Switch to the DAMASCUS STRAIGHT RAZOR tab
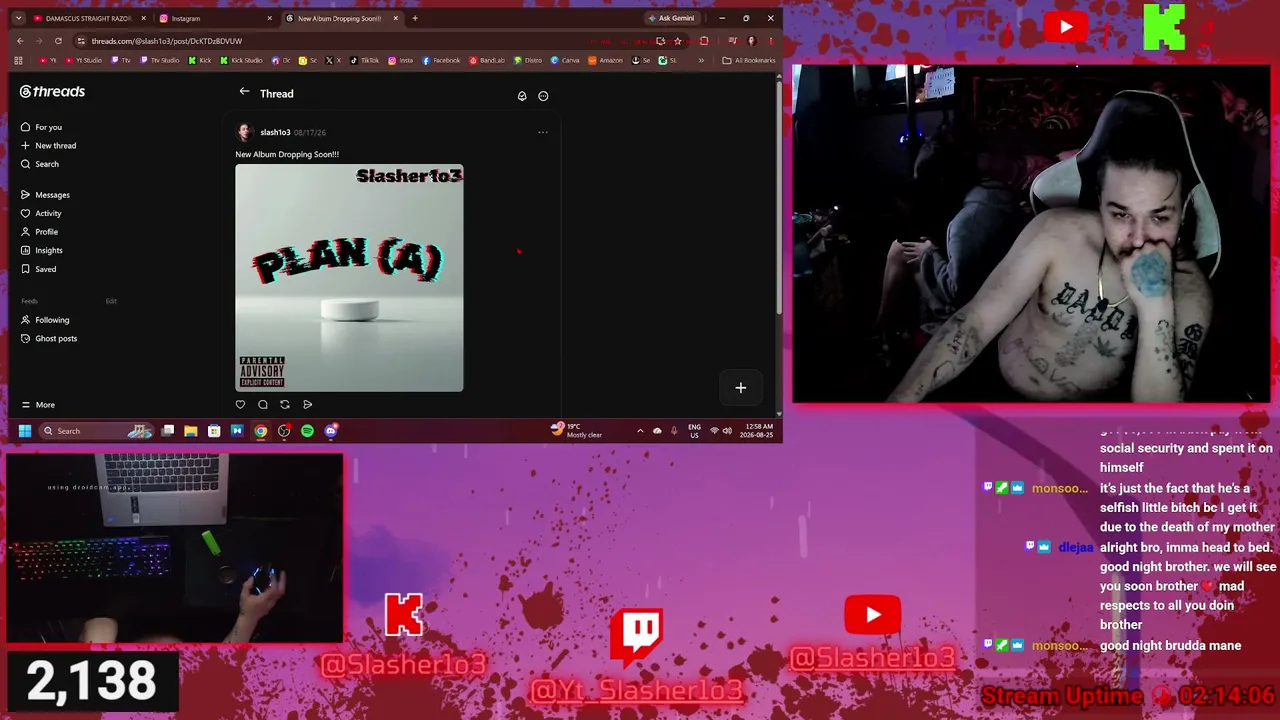 (x=90, y=18)
